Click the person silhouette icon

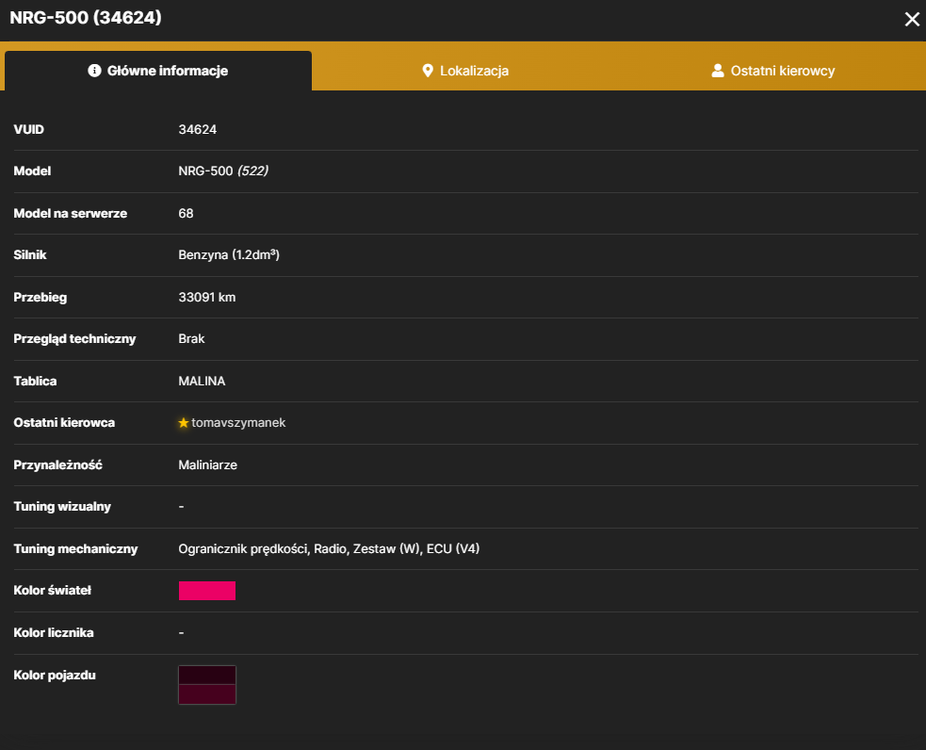click(x=718, y=71)
